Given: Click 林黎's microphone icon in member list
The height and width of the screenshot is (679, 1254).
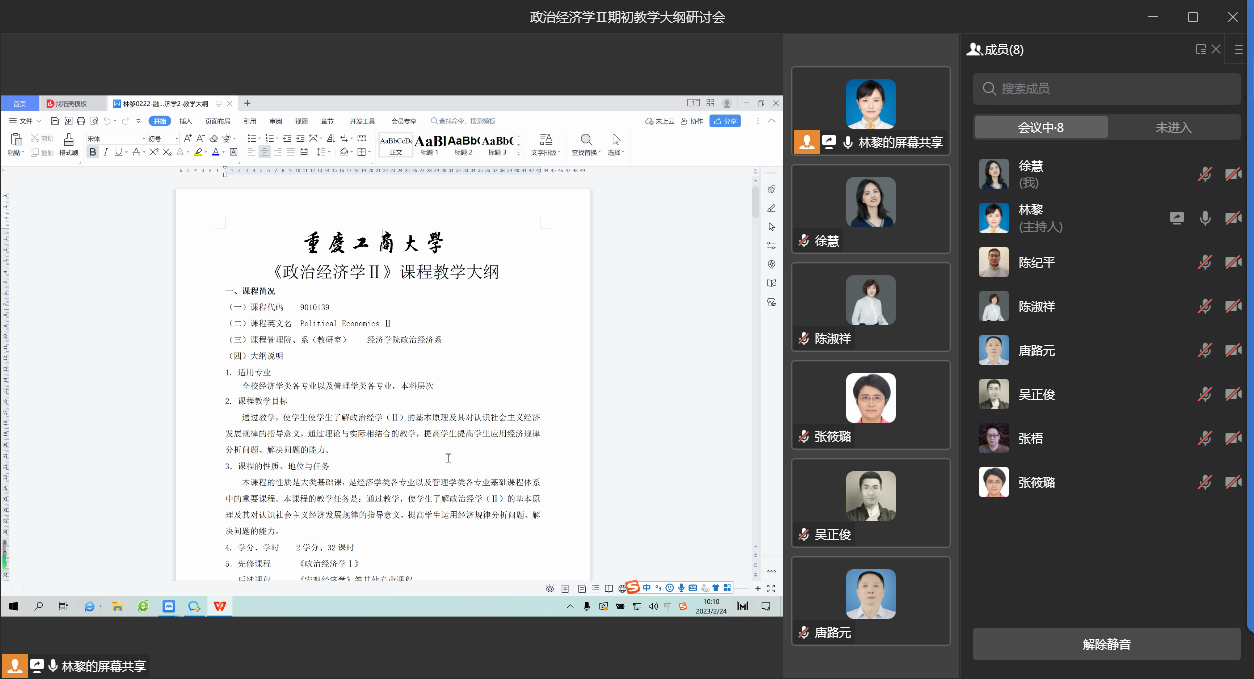Looking at the screenshot, I should [1205, 218].
